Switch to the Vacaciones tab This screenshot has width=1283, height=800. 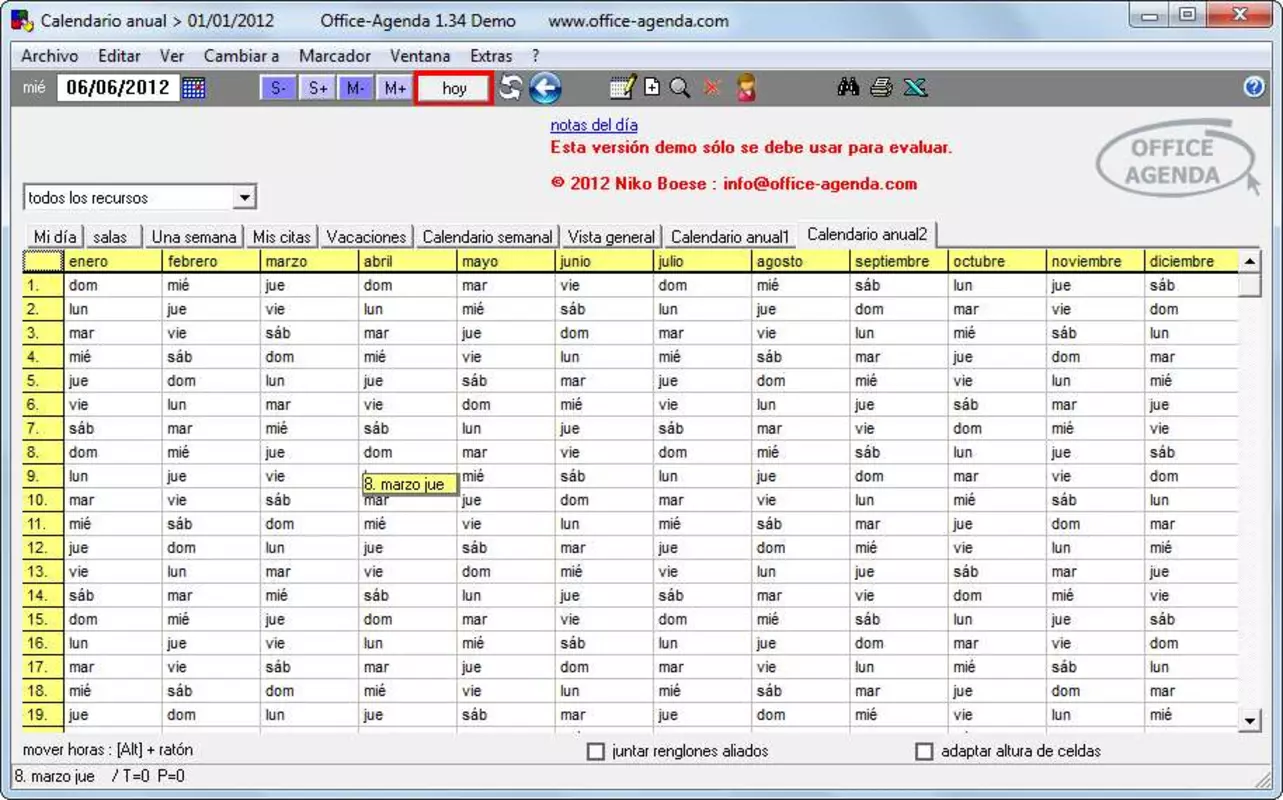click(367, 237)
